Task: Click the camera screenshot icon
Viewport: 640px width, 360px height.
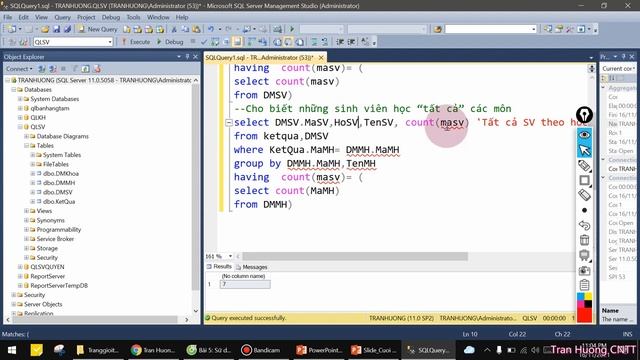Action: 584,270
